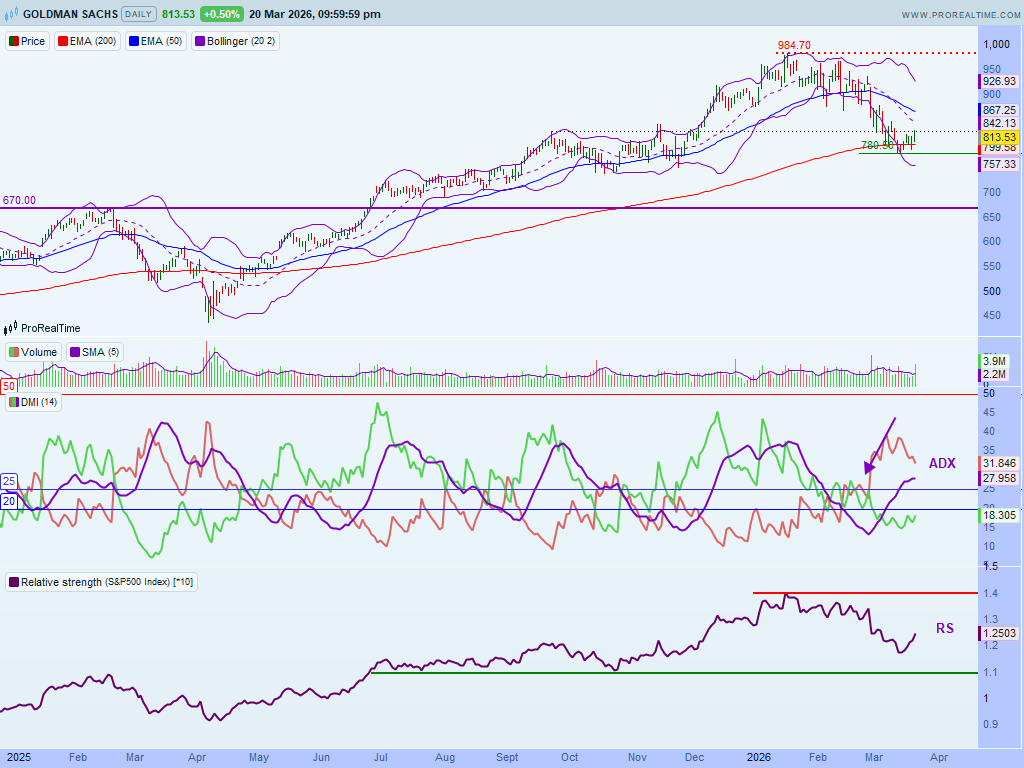Select the SMA (5) legend label
The width and height of the screenshot is (1024, 768).
96,352
